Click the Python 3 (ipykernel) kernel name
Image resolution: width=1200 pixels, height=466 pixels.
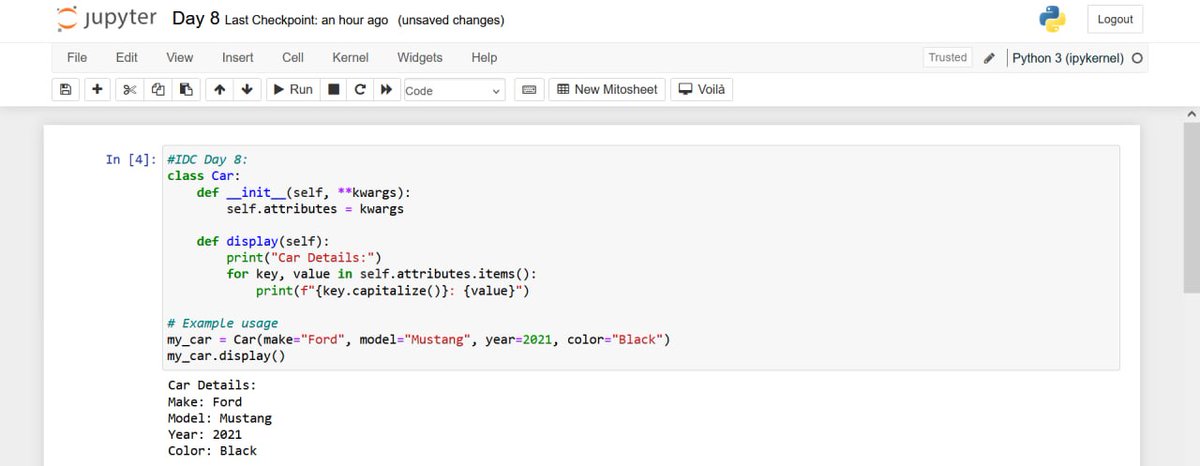click(x=1068, y=58)
